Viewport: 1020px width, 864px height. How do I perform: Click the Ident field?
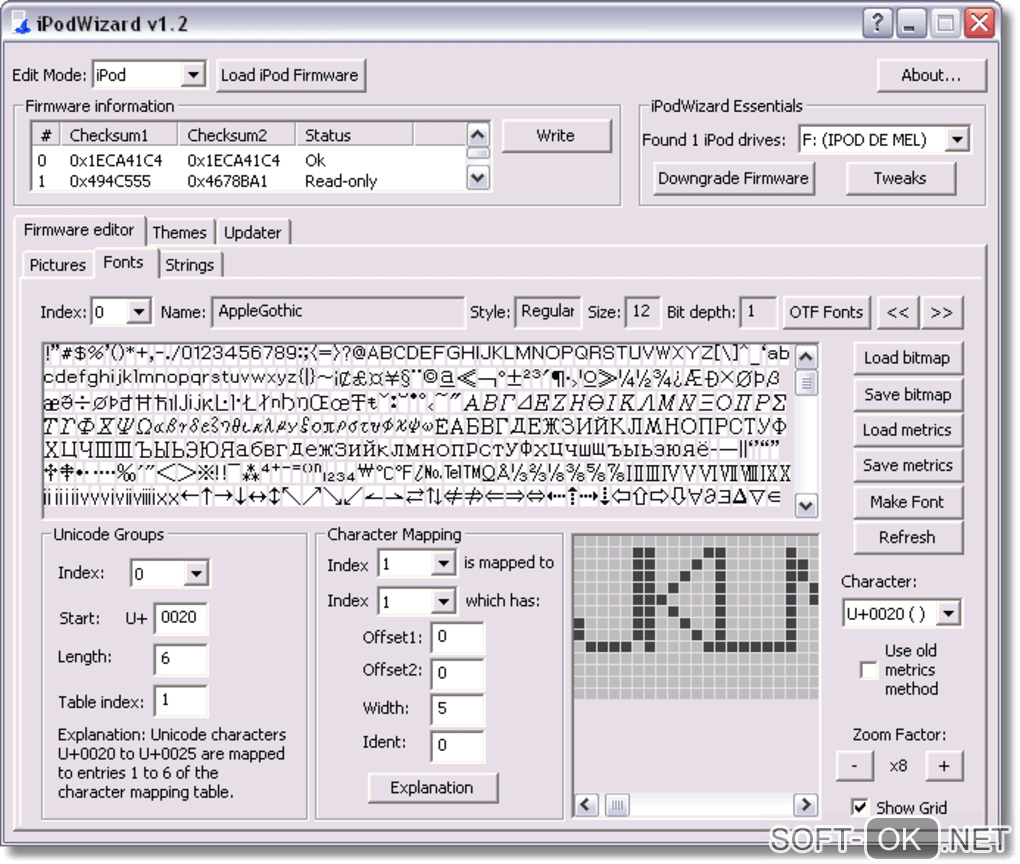(x=457, y=746)
